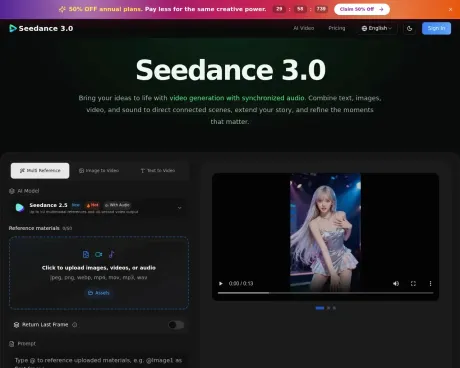Close the promotional banner
The width and height of the screenshot is (460, 368).
pyautogui.click(x=450, y=9)
